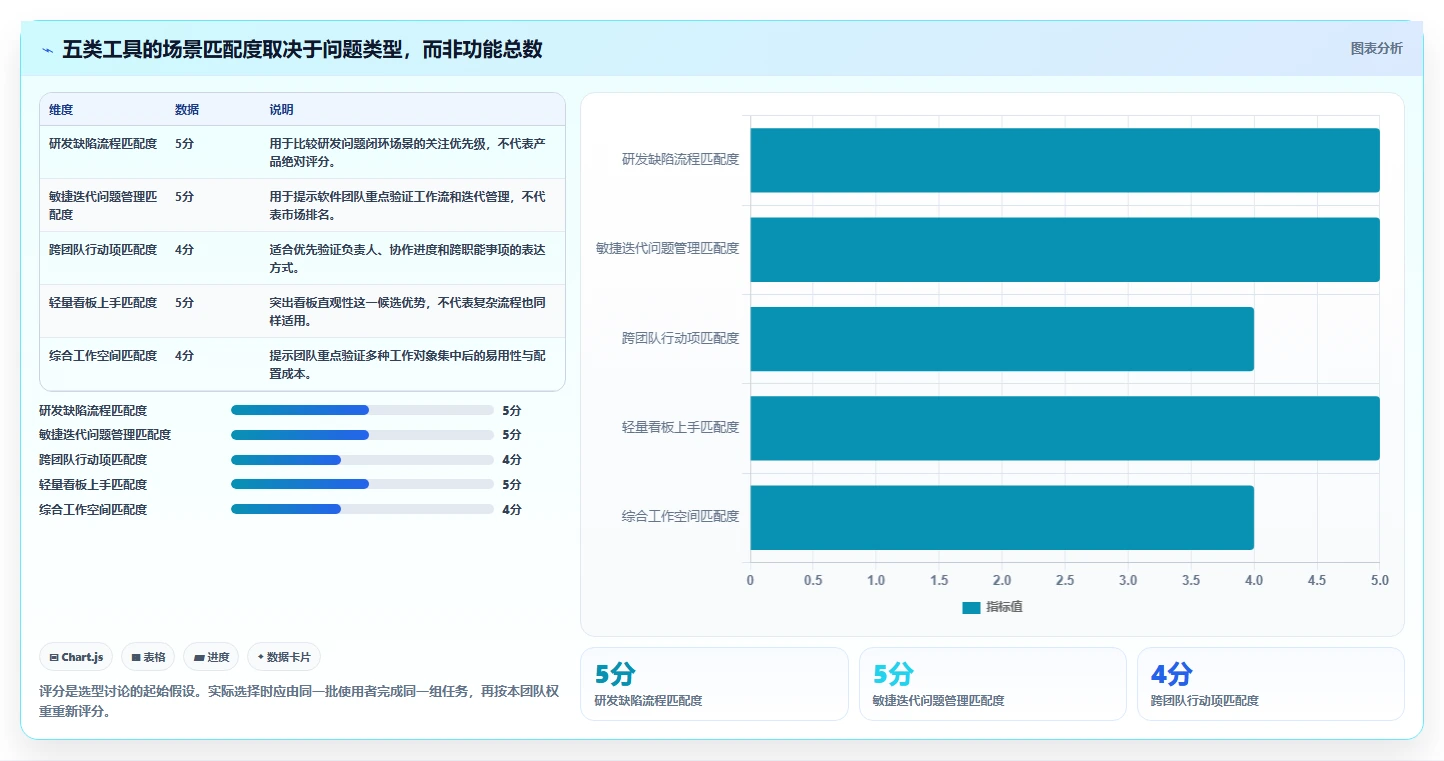Viewport: 1444px width, 761px height.
Task: Click x-axis tick label 5.0
Action: tap(1380, 580)
